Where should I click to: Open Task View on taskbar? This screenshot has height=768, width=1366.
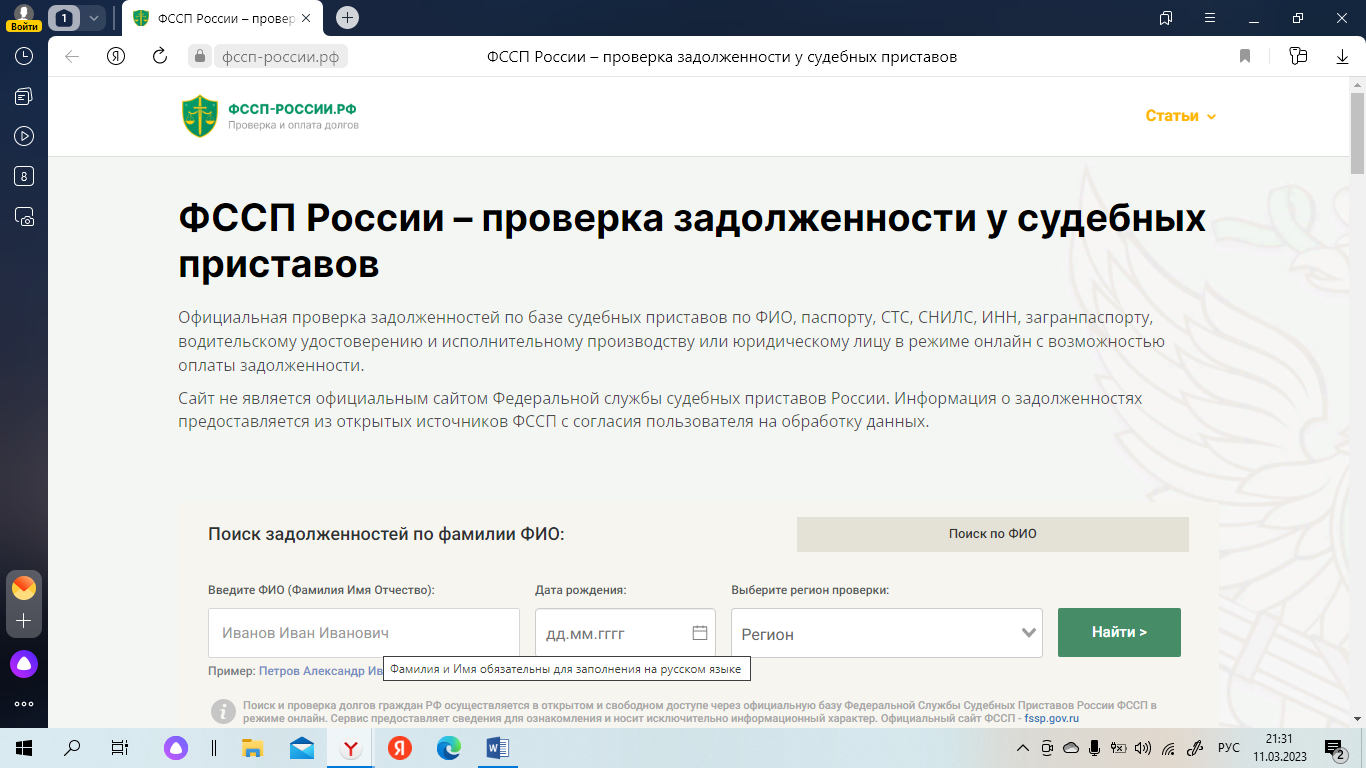[x=120, y=747]
